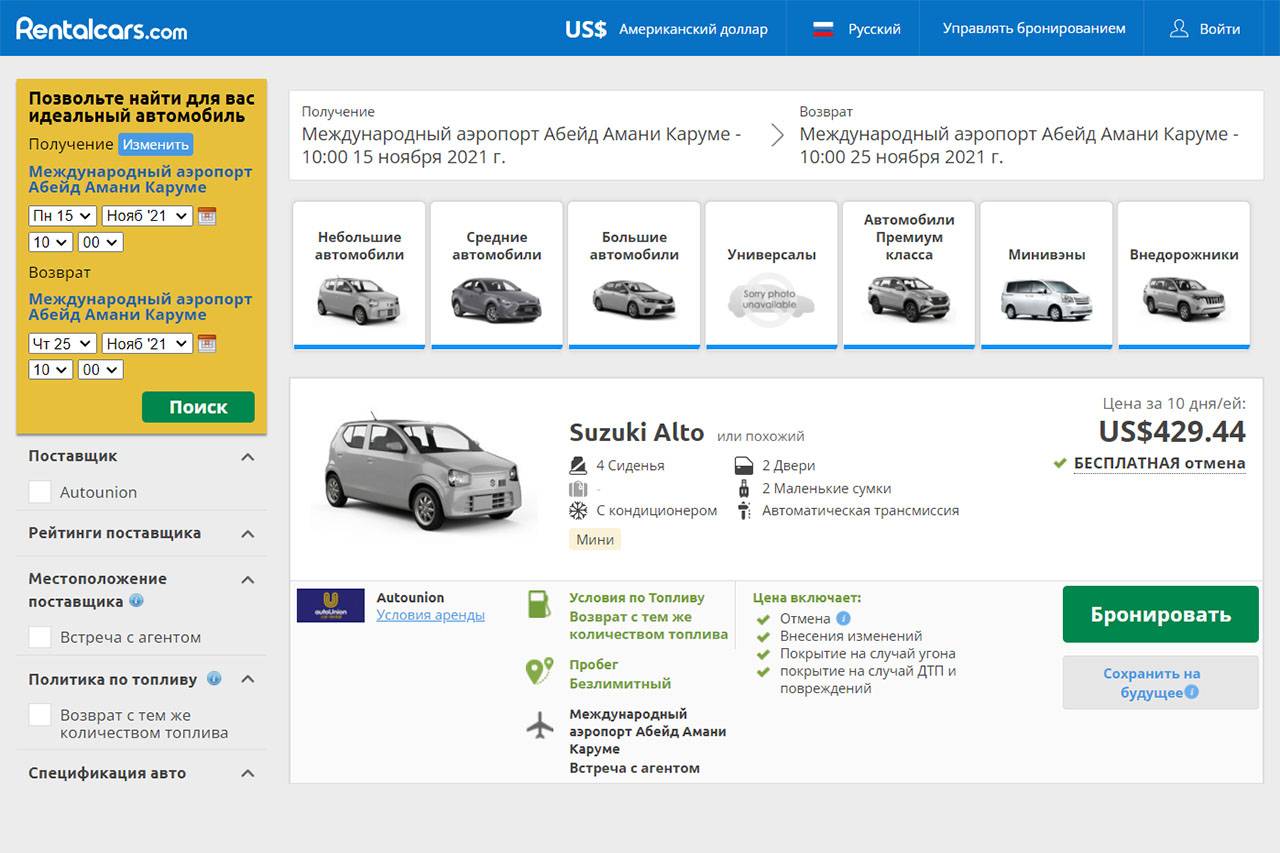Click info icon next to Отмена
This screenshot has height=853, width=1280.
click(x=843, y=618)
